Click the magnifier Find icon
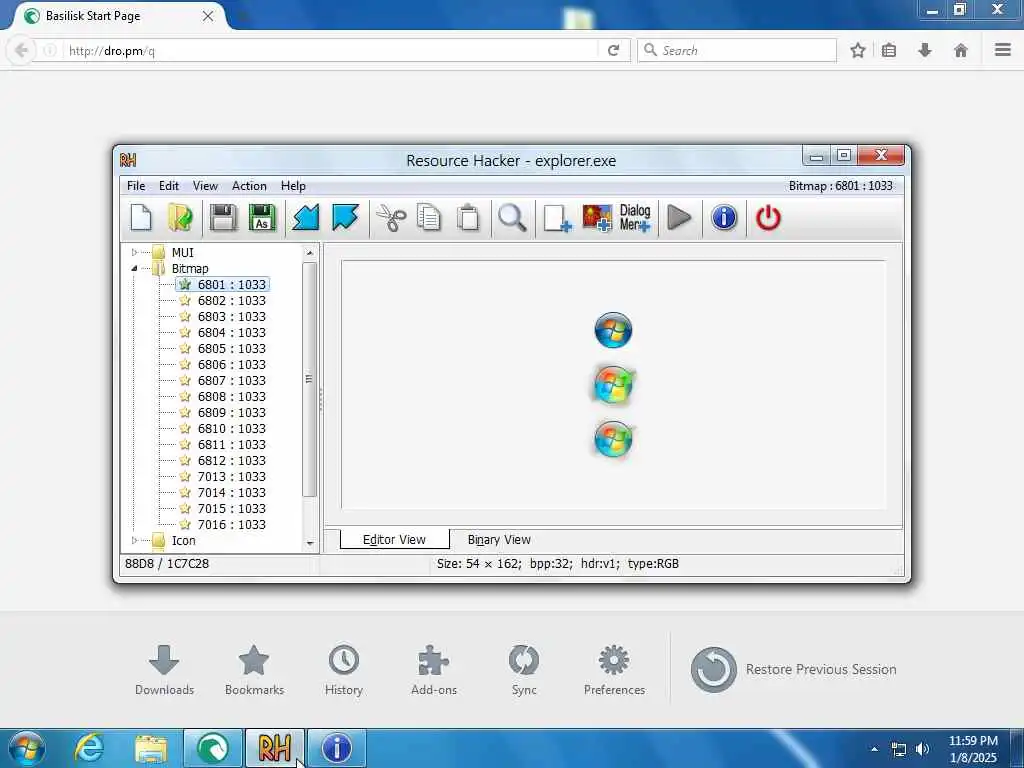The image size is (1024, 768). point(511,217)
